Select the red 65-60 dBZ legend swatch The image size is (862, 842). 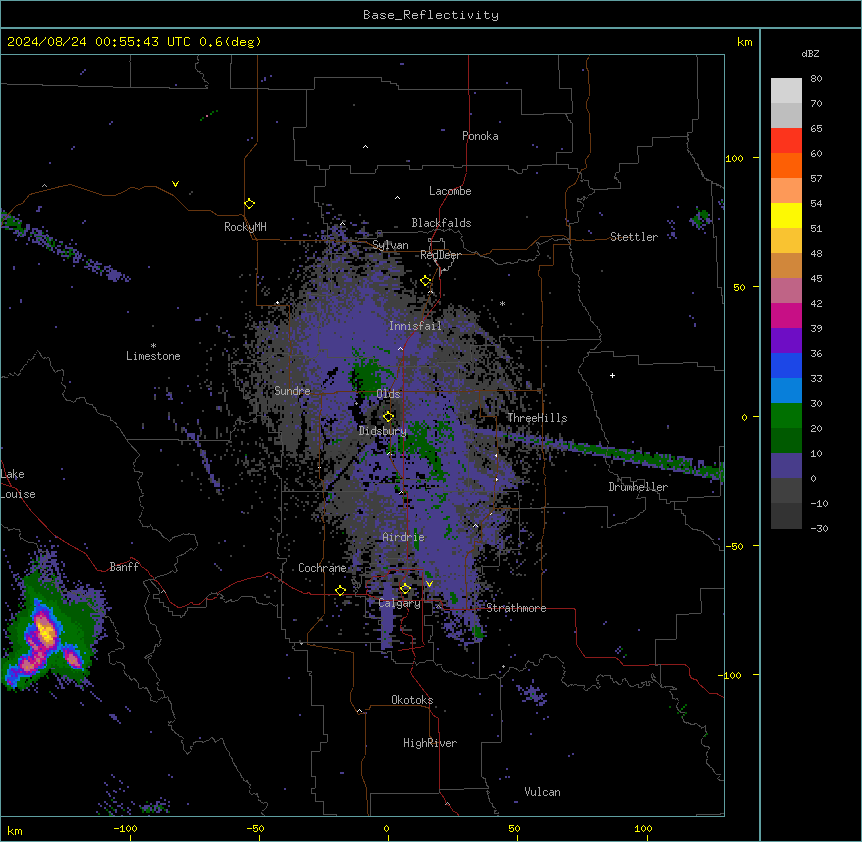[786, 141]
